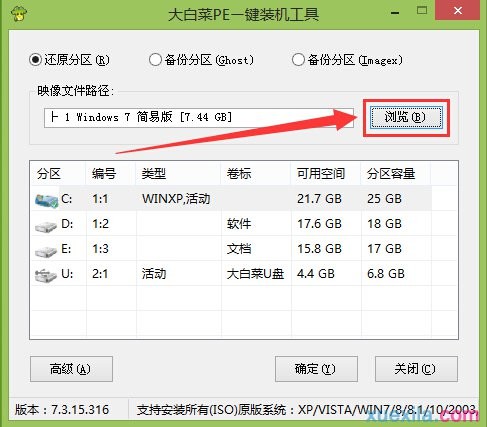The height and width of the screenshot is (427, 487).
Task: Click the '18 GB' capacity cell
Action: pos(384,224)
